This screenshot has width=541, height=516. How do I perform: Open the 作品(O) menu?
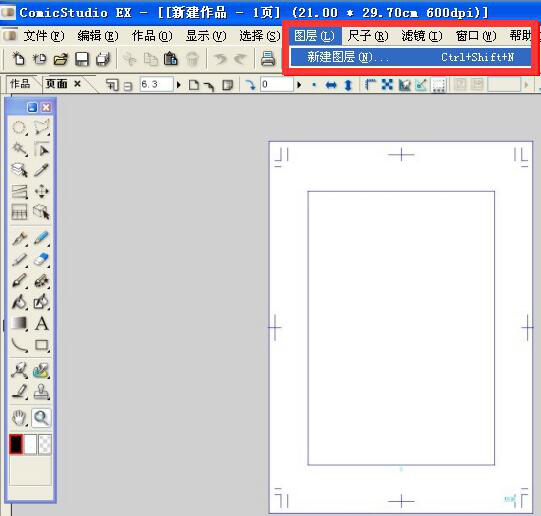[152, 36]
